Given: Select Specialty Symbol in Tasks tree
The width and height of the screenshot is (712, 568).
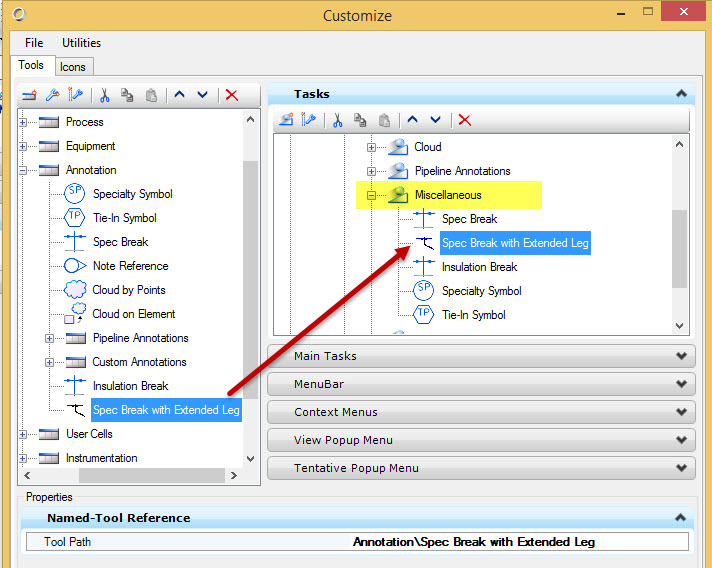Looking at the screenshot, I should click(x=481, y=291).
